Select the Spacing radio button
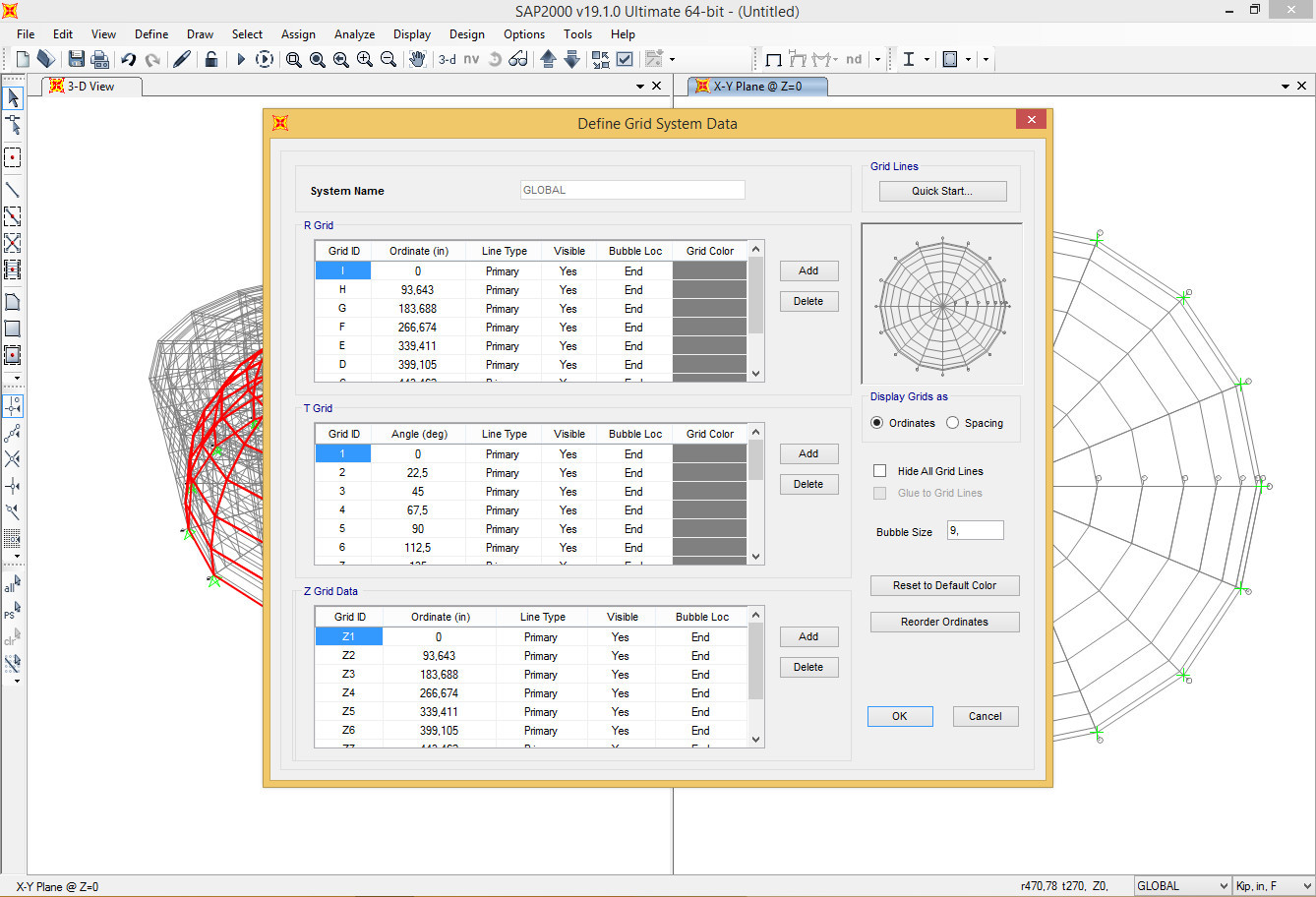Viewport: 1316px width, 897px height. coord(952,423)
